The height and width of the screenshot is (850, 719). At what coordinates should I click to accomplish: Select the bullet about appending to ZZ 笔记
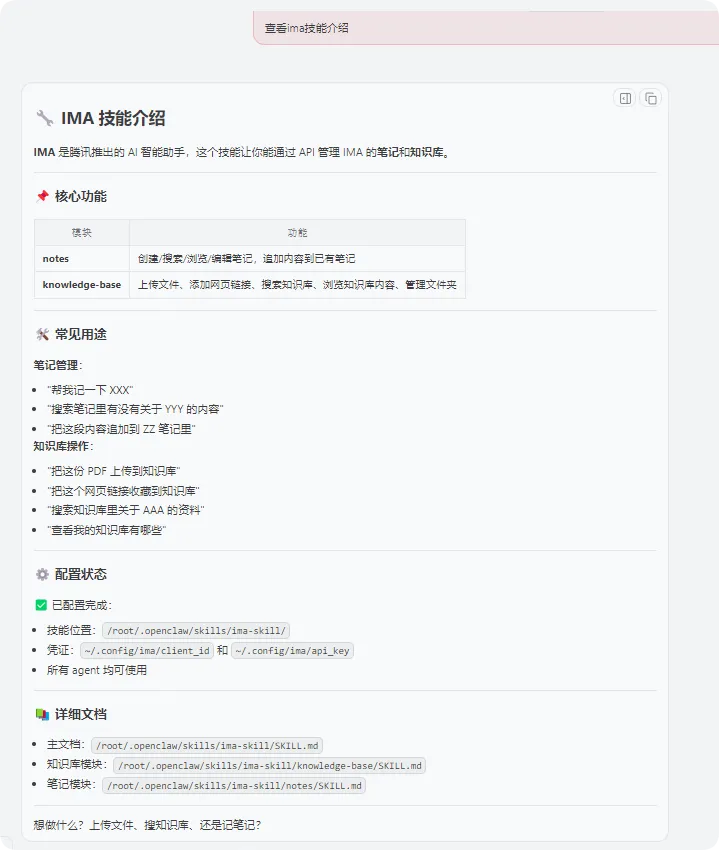coord(121,429)
